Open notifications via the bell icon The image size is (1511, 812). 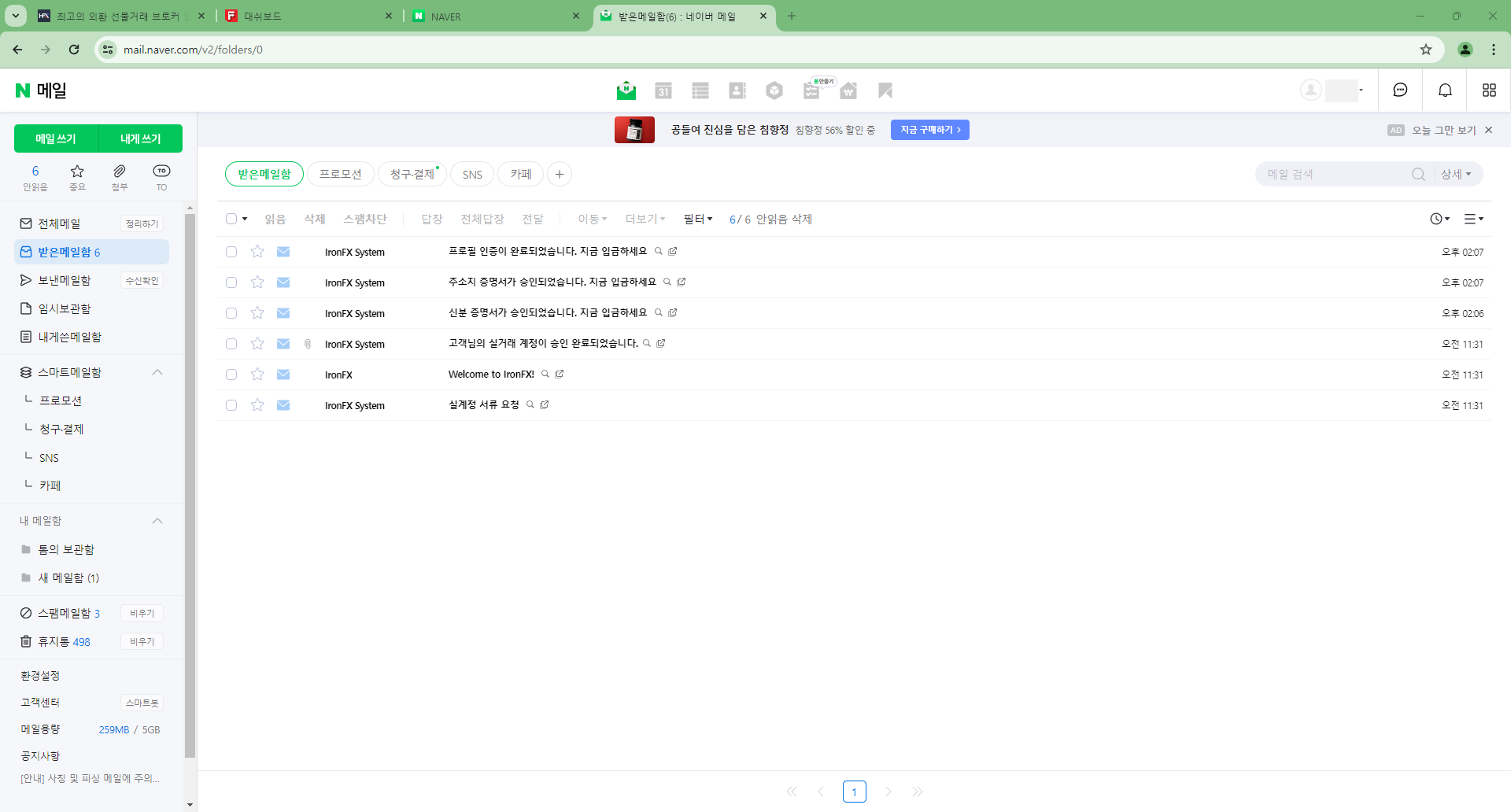pos(1445,90)
